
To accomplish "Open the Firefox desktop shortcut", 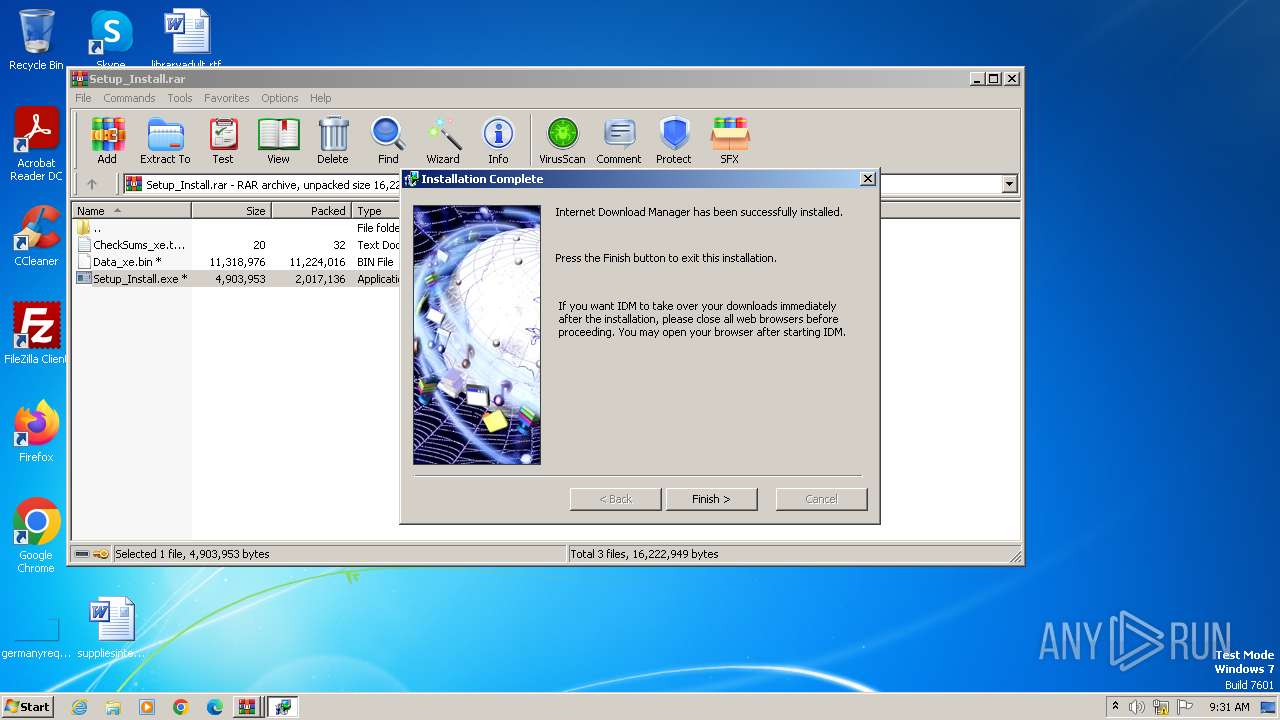I will click(36, 432).
